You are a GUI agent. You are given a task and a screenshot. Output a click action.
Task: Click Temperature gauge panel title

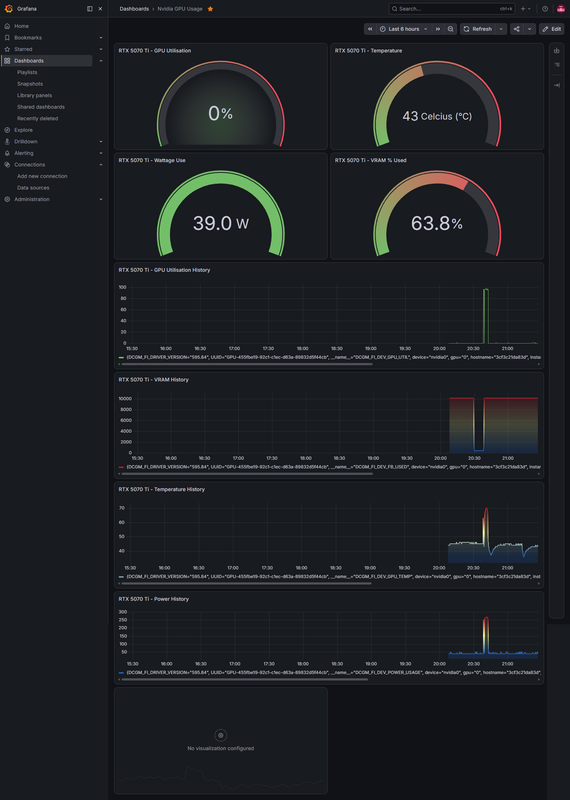click(x=368, y=51)
